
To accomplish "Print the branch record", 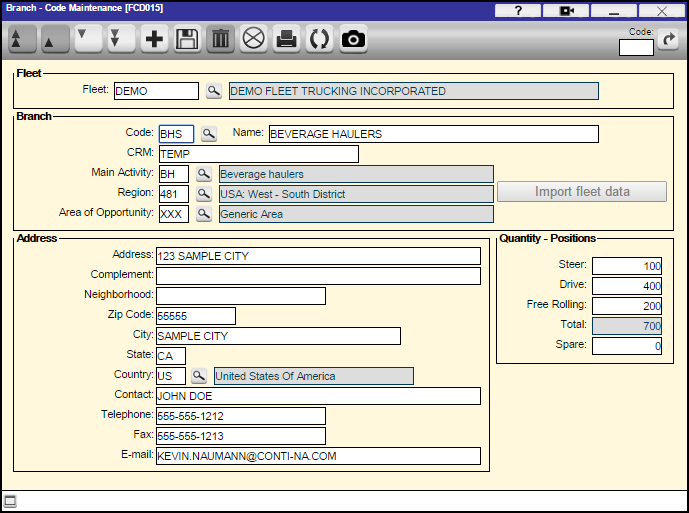I will pos(286,40).
